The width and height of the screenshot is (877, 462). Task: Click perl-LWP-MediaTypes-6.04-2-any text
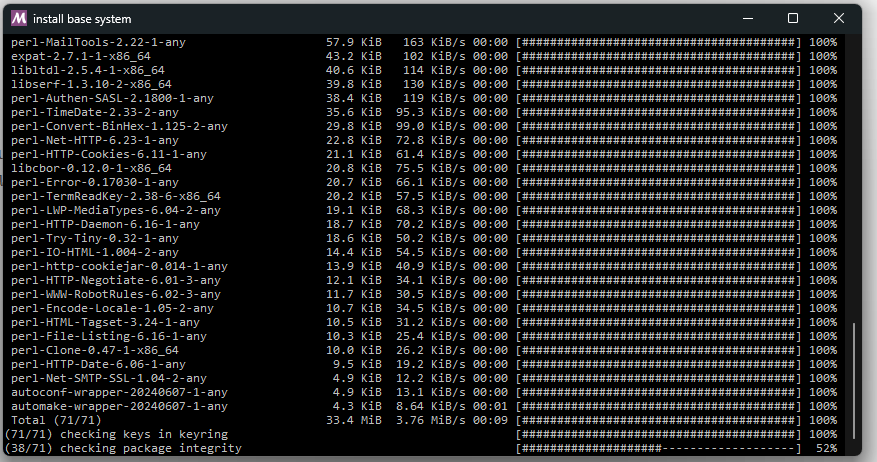(x=116, y=210)
